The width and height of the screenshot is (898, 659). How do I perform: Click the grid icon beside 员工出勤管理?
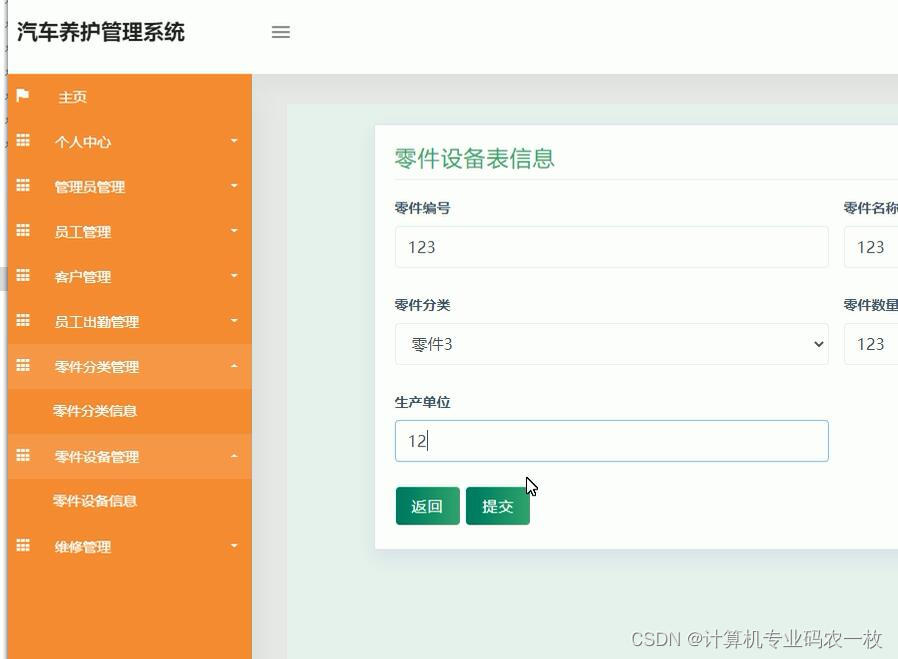pyautogui.click(x=23, y=321)
